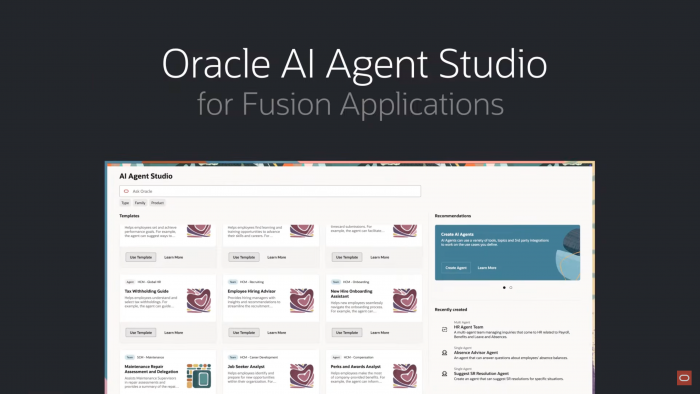The width and height of the screenshot is (700, 394).
Task: Open Job Seeker Analyst template title
Action: tap(246, 366)
